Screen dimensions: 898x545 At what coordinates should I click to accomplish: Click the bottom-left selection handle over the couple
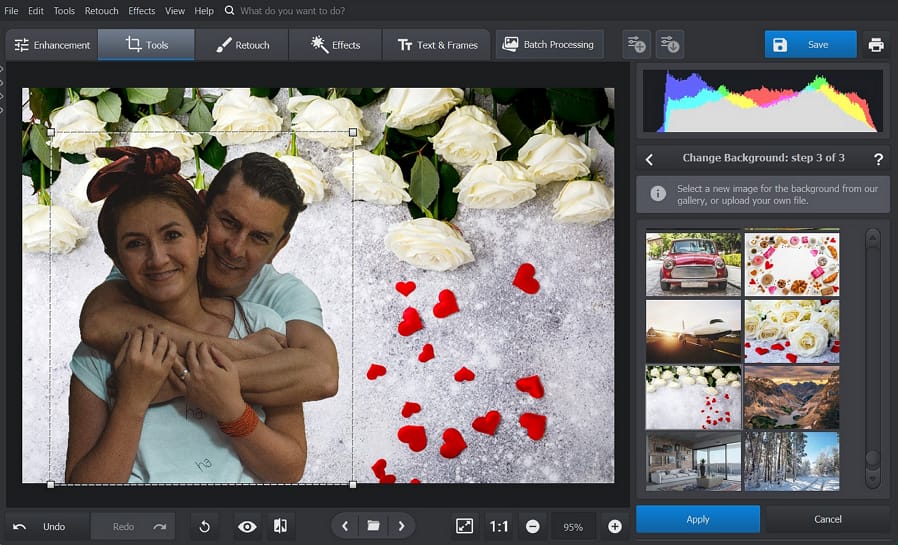click(x=51, y=484)
